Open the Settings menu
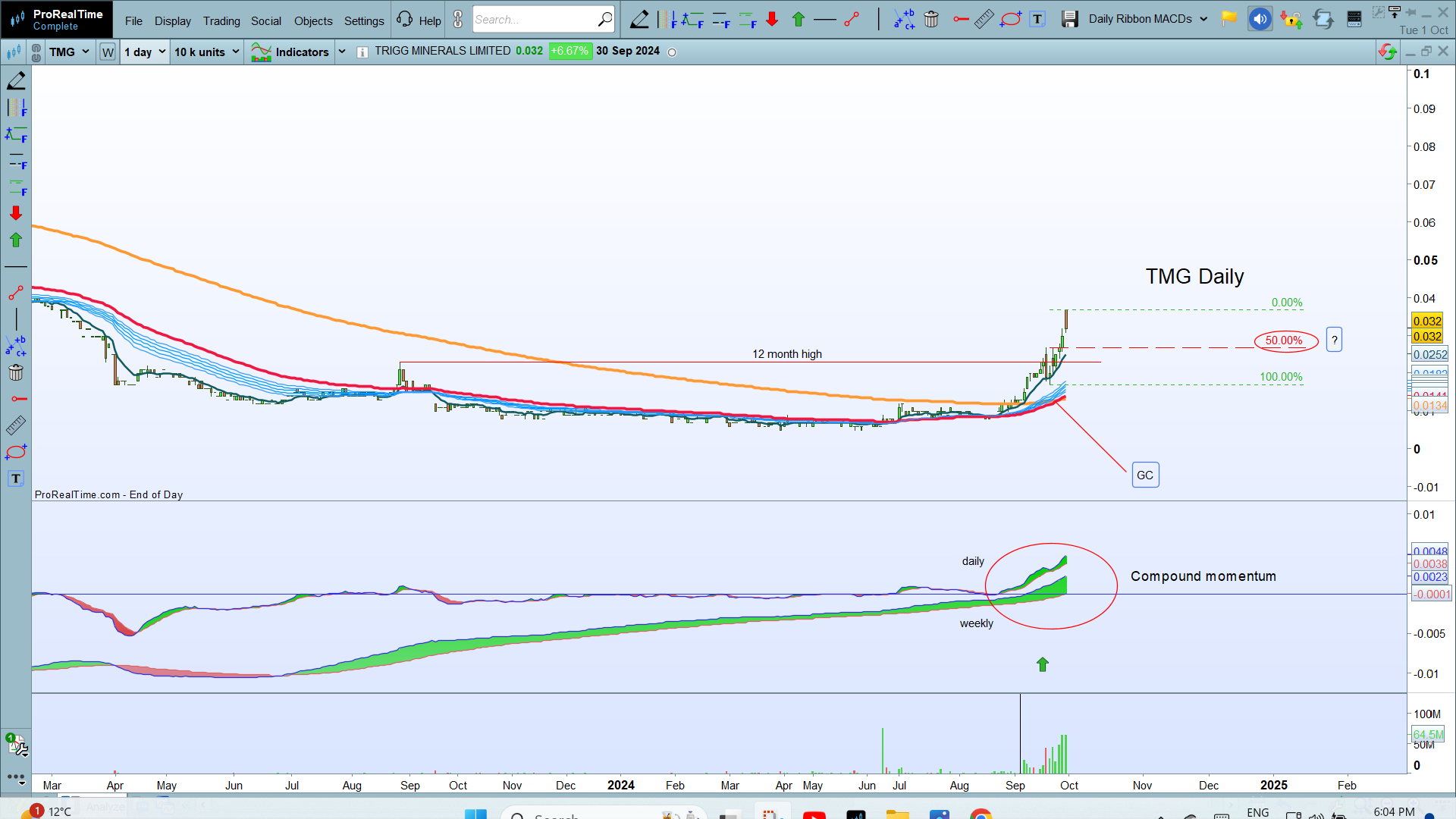The height and width of the screenshot is (819, 1456). tap(364, 21)
